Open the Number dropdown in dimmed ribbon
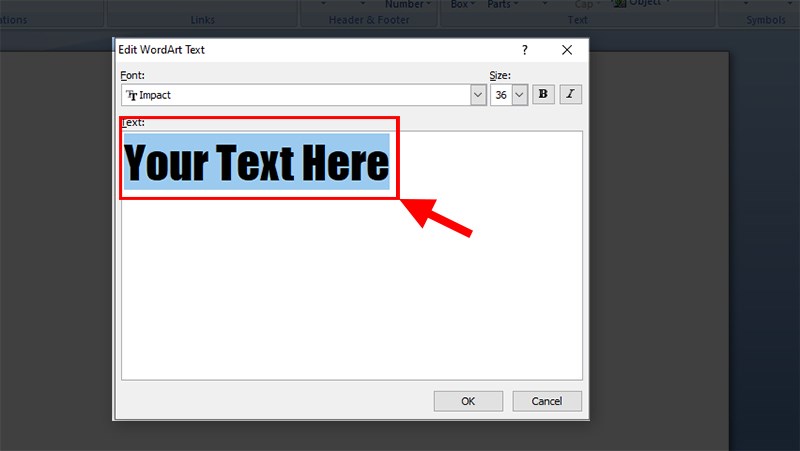Image resolution: width=800 pixels, height=451 pixels. pyautogui.click(x=408, y=4)
